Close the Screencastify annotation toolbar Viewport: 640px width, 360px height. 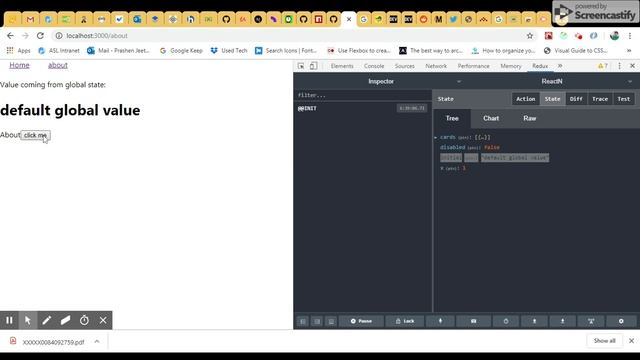click(103, 320)
